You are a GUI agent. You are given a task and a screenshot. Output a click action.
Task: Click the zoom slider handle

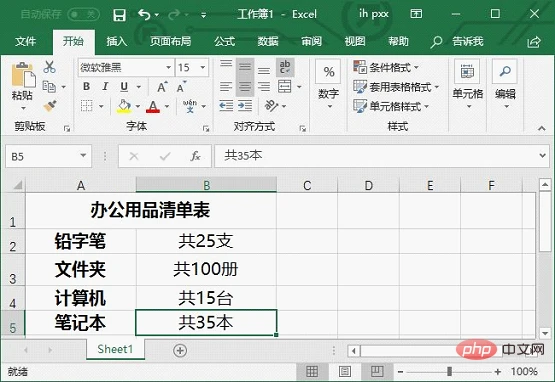point(449,371)
